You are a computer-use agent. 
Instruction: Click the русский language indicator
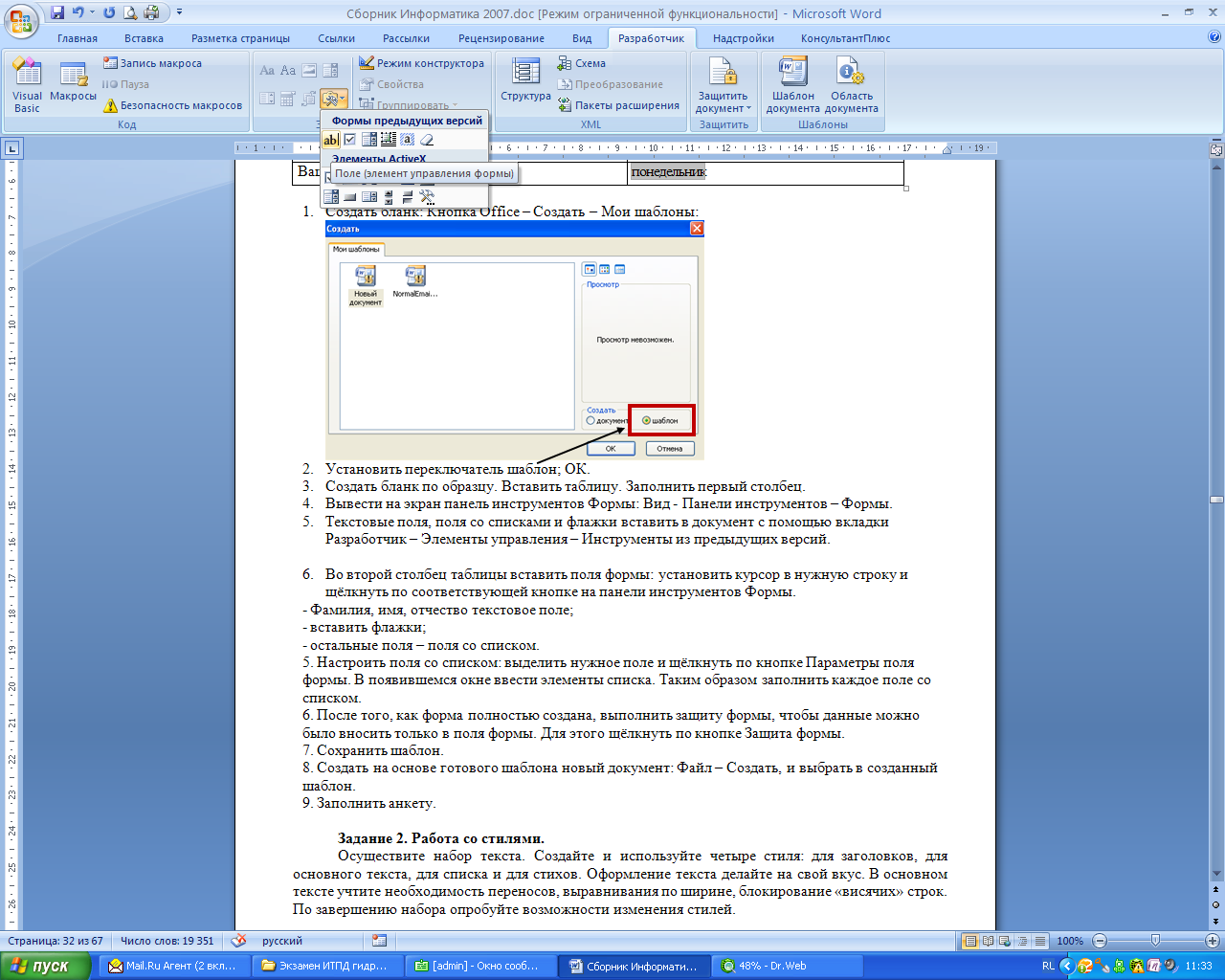click(282, 941)
